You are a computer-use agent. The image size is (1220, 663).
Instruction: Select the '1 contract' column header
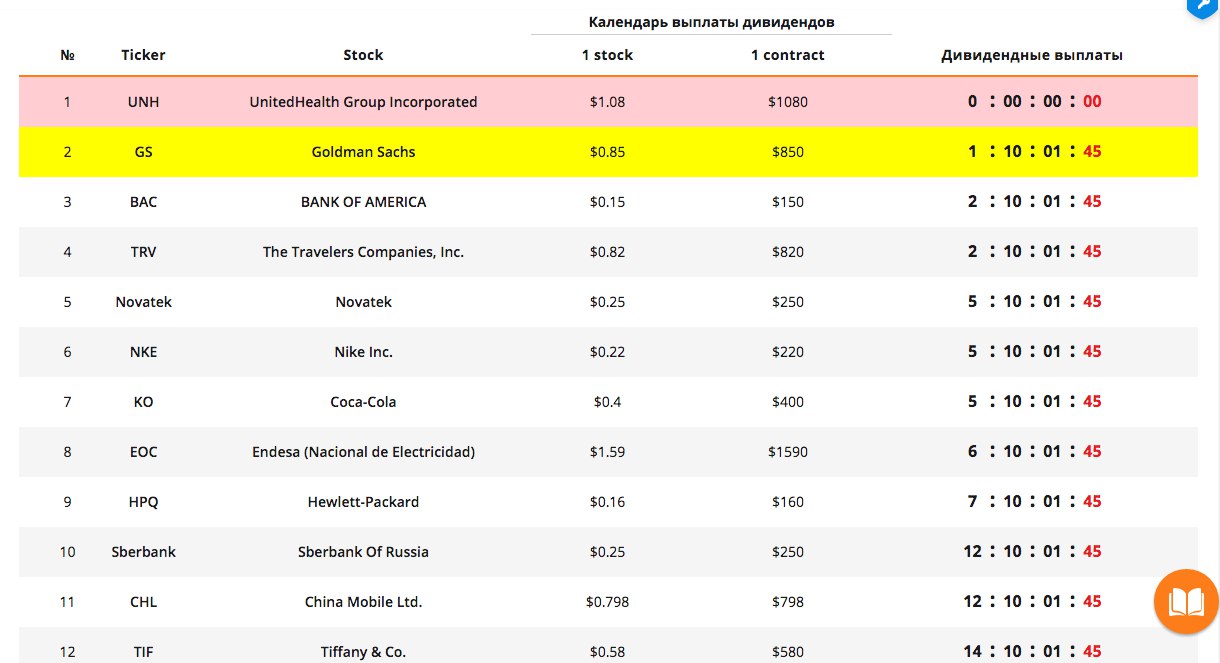pos(787,55)
